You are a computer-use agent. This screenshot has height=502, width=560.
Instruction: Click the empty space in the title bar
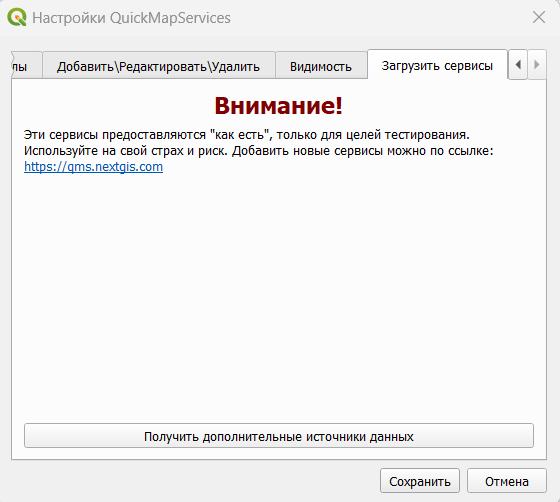(379, 18)
